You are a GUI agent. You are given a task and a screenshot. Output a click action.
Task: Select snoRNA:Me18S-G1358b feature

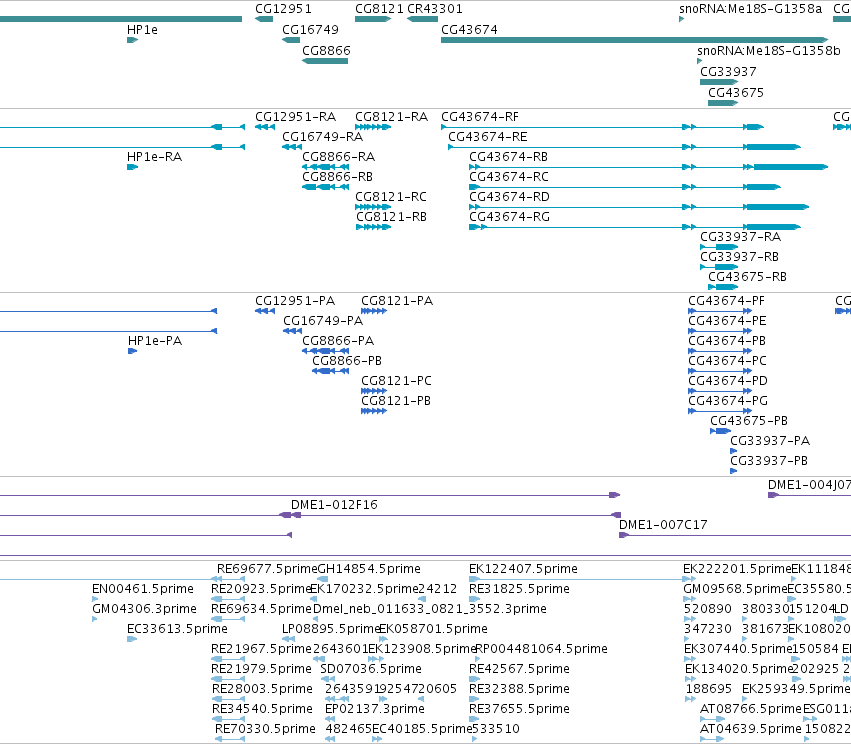coord(700,61)
